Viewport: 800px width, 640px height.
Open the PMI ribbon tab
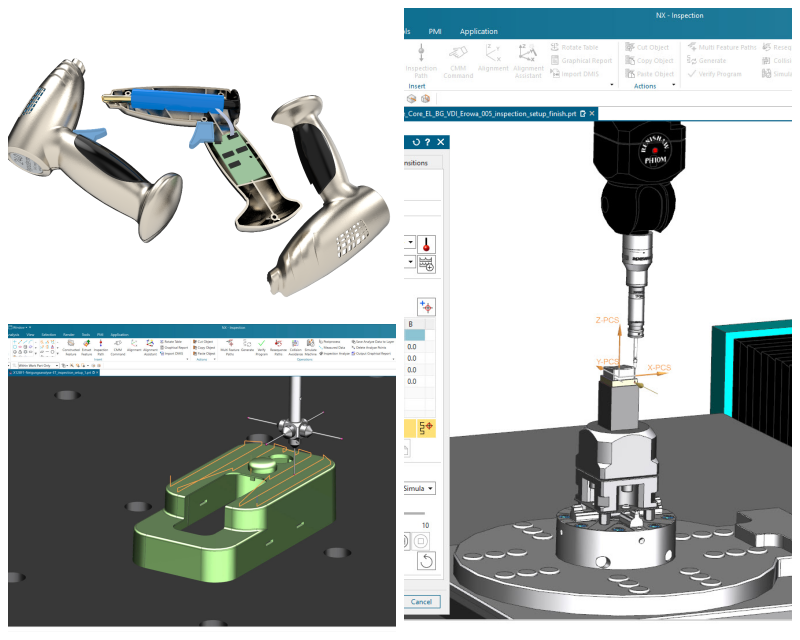[435, 31]
